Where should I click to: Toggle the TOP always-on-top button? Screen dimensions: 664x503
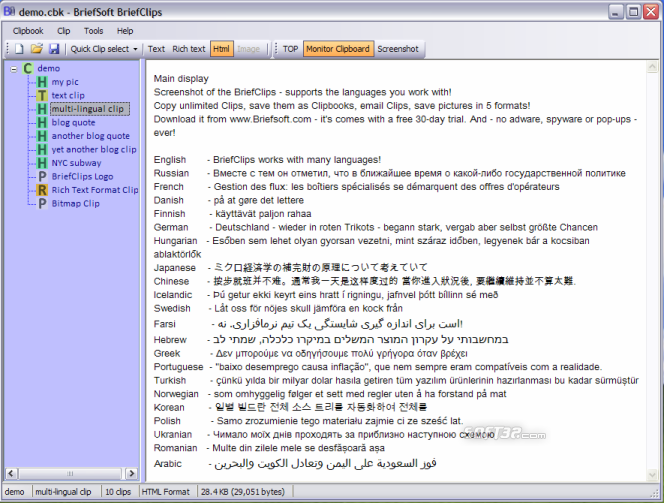[290, 49]
